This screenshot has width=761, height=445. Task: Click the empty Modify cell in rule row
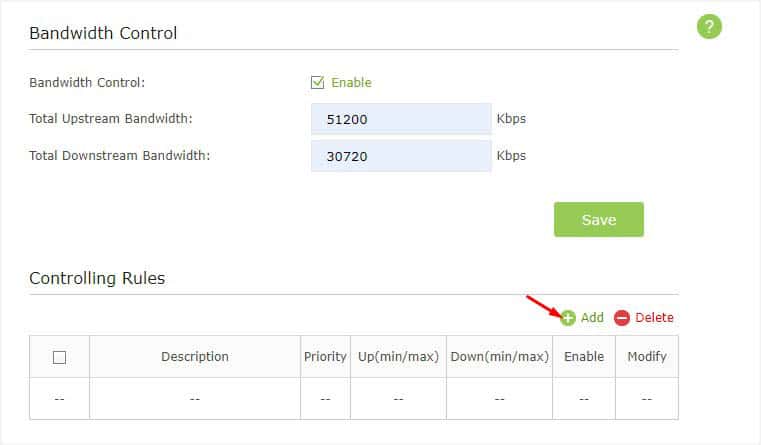coord(647,398)
